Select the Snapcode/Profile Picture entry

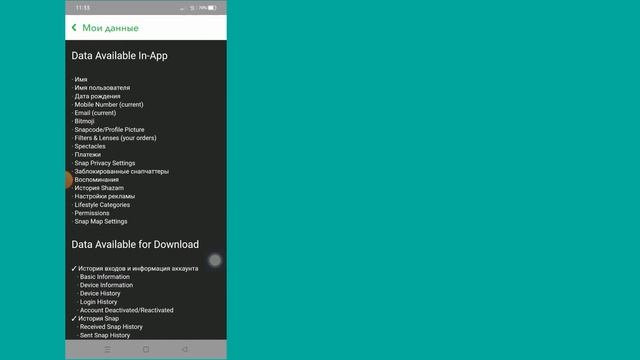click(x=109, y=129)
